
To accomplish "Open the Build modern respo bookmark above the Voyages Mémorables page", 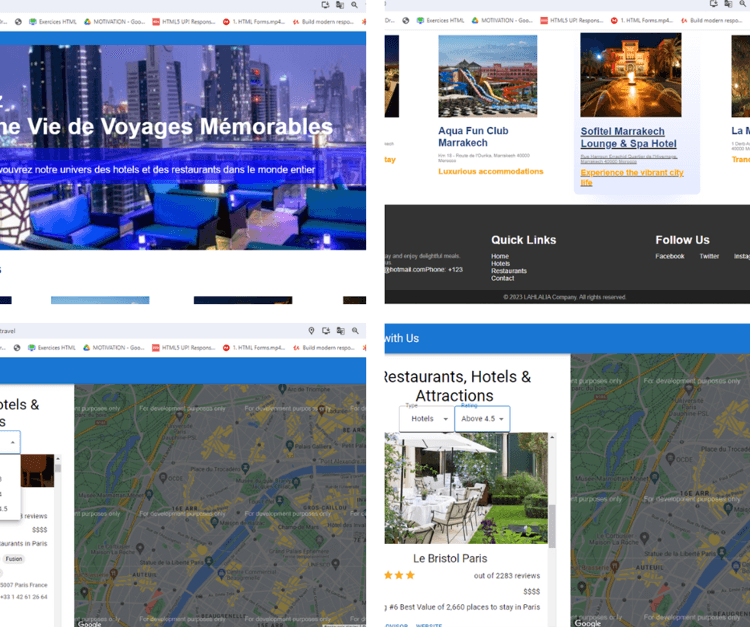I will click(x=323, y=22).
